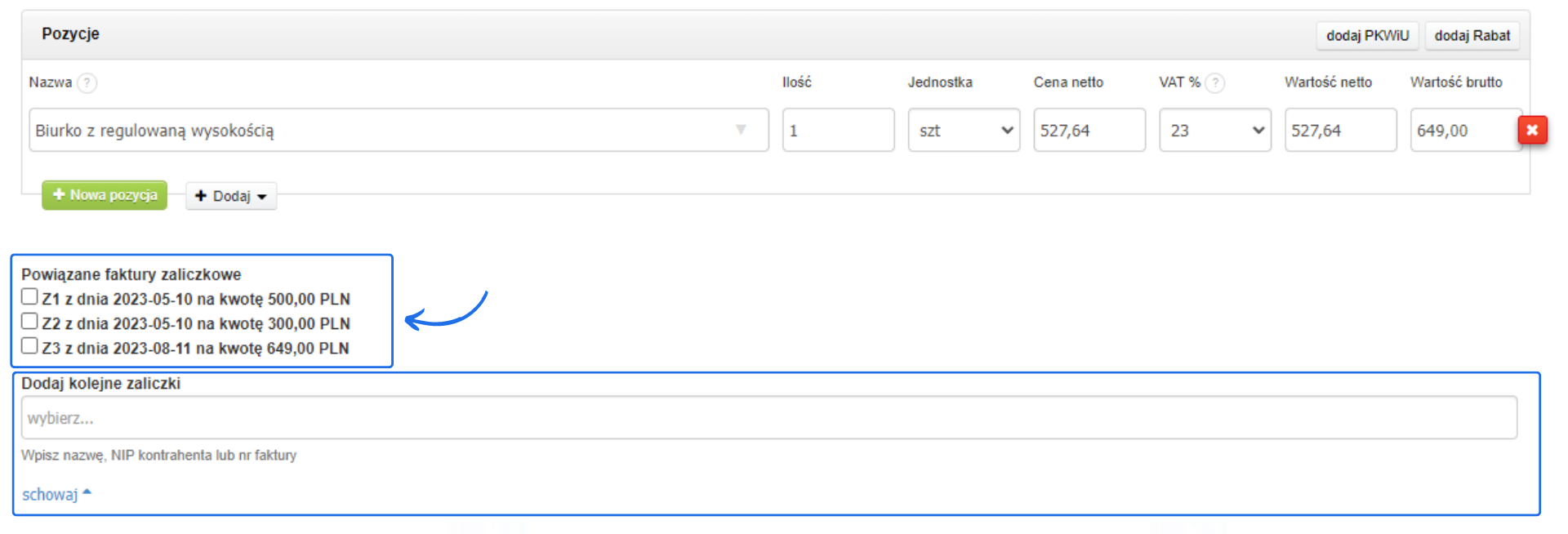Click the item name field Biurko z regulowaną wysokością
The image size is (1568, 534).
click(376, 130)
